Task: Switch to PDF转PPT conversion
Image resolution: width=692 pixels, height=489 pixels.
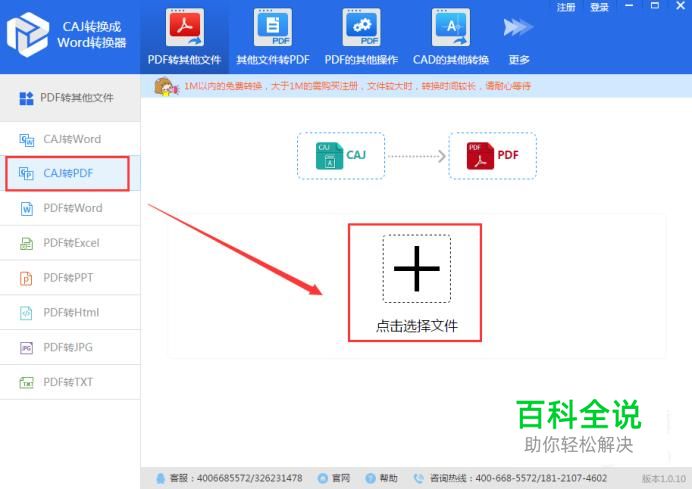Action: point(70,278)
